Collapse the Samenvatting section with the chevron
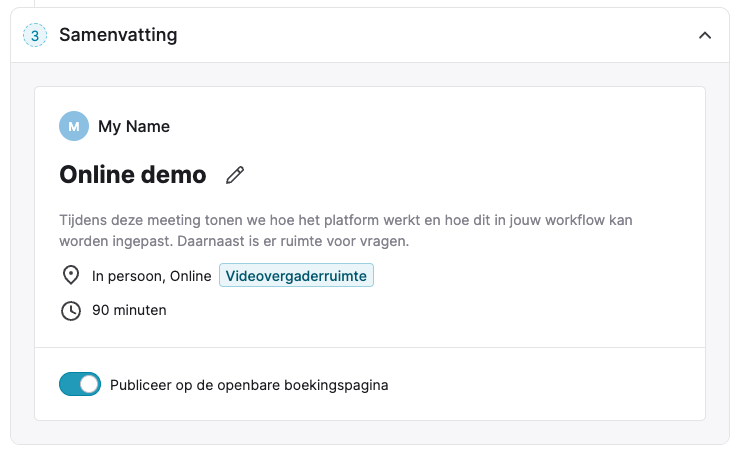 coord(705,36)
